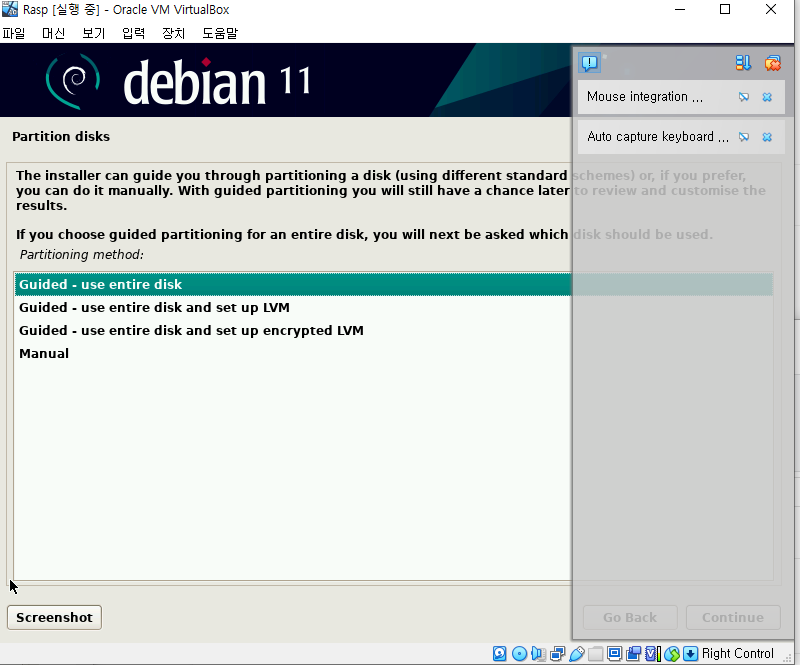Expand the Auto capture keyboard notification text

click(658, 136)
